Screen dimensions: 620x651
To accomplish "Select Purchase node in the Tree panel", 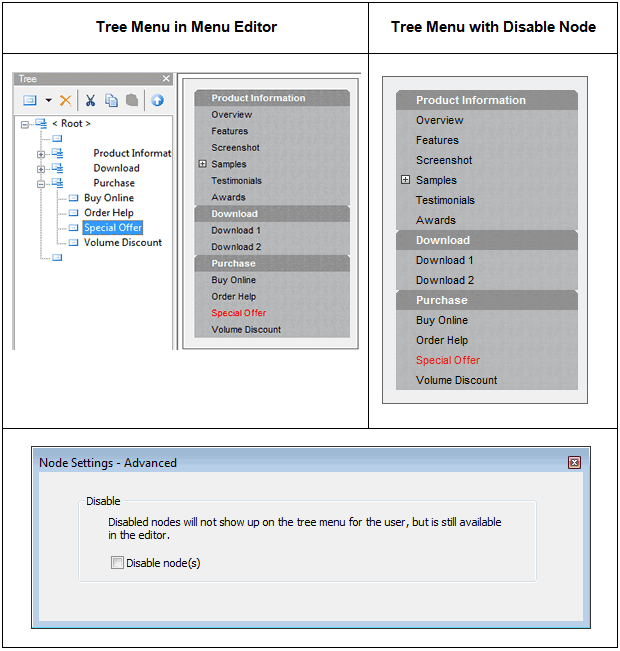I will pos(114,183).
